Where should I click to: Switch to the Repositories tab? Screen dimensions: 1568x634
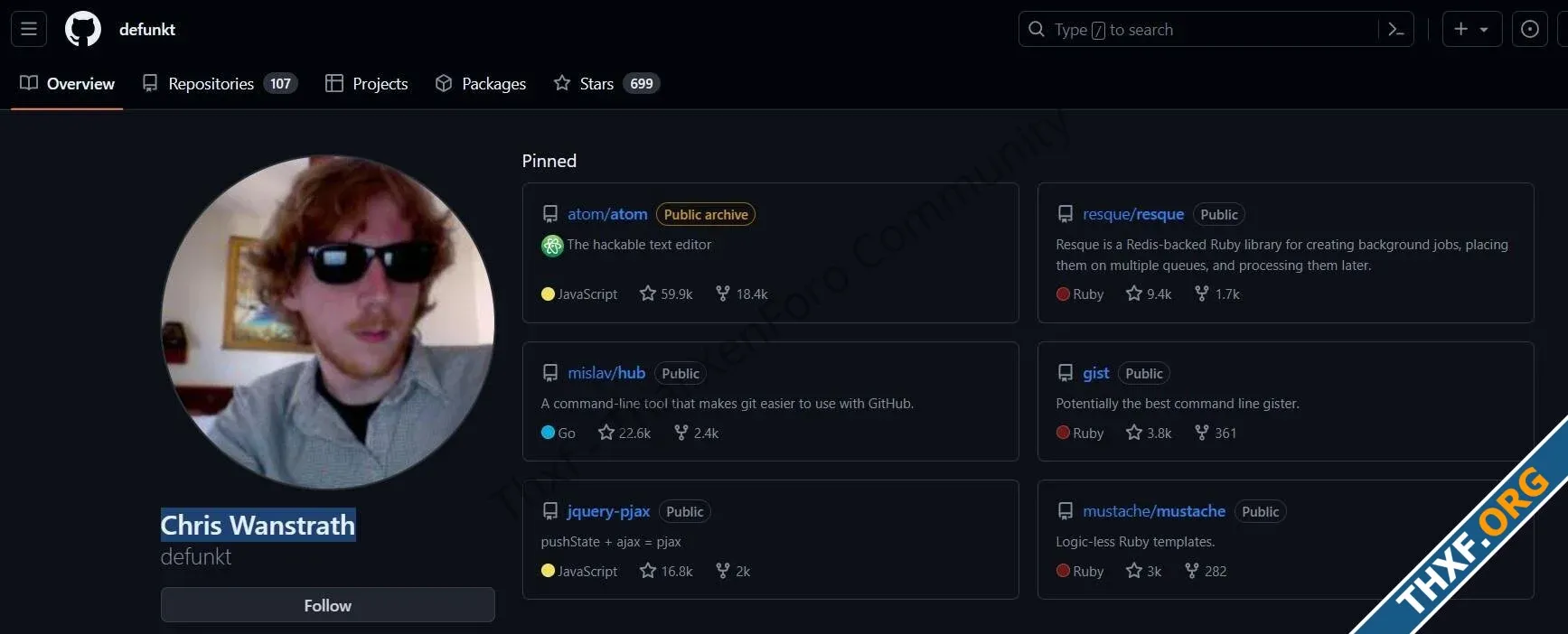[220, 83]
